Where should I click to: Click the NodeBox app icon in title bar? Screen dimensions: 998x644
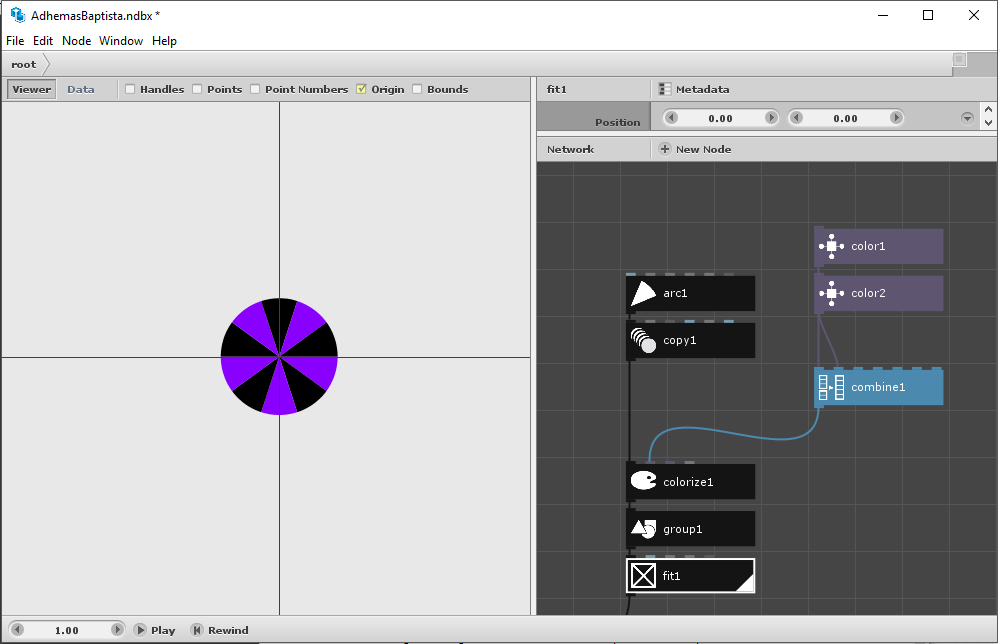point(17,15)
